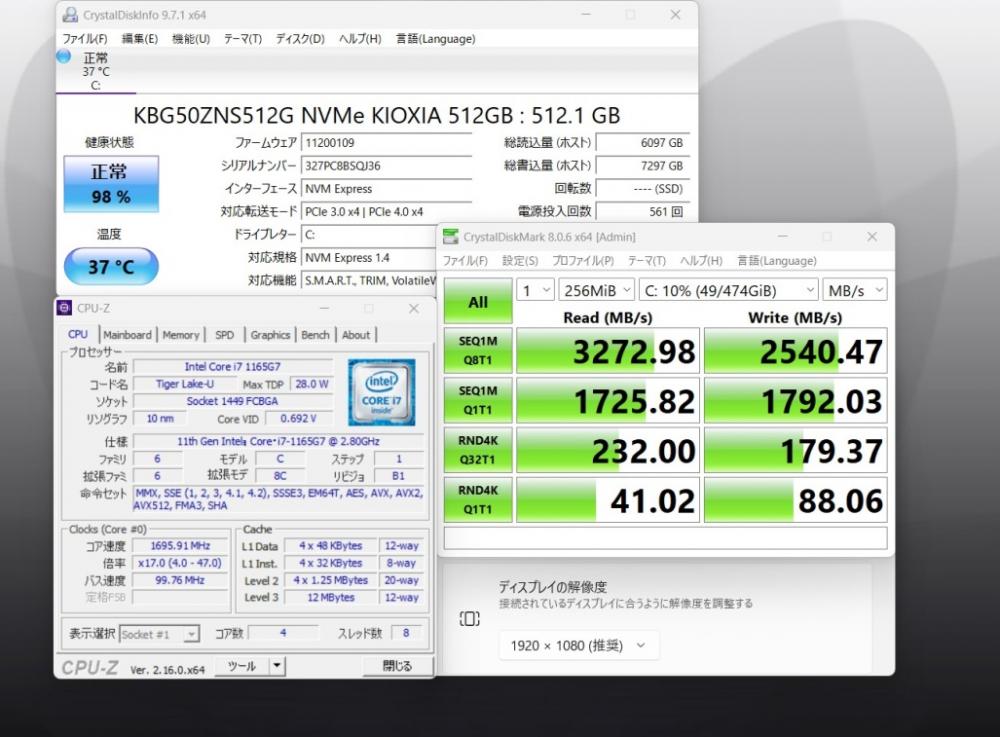
Task: Click the blue disk status circle icon
Action: tap(64, 57)
